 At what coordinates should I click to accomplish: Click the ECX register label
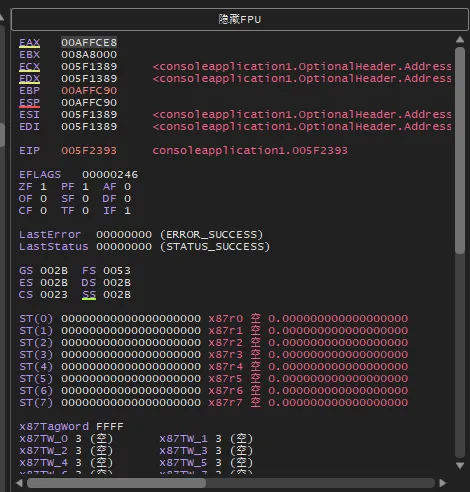(x=29, y=67)
